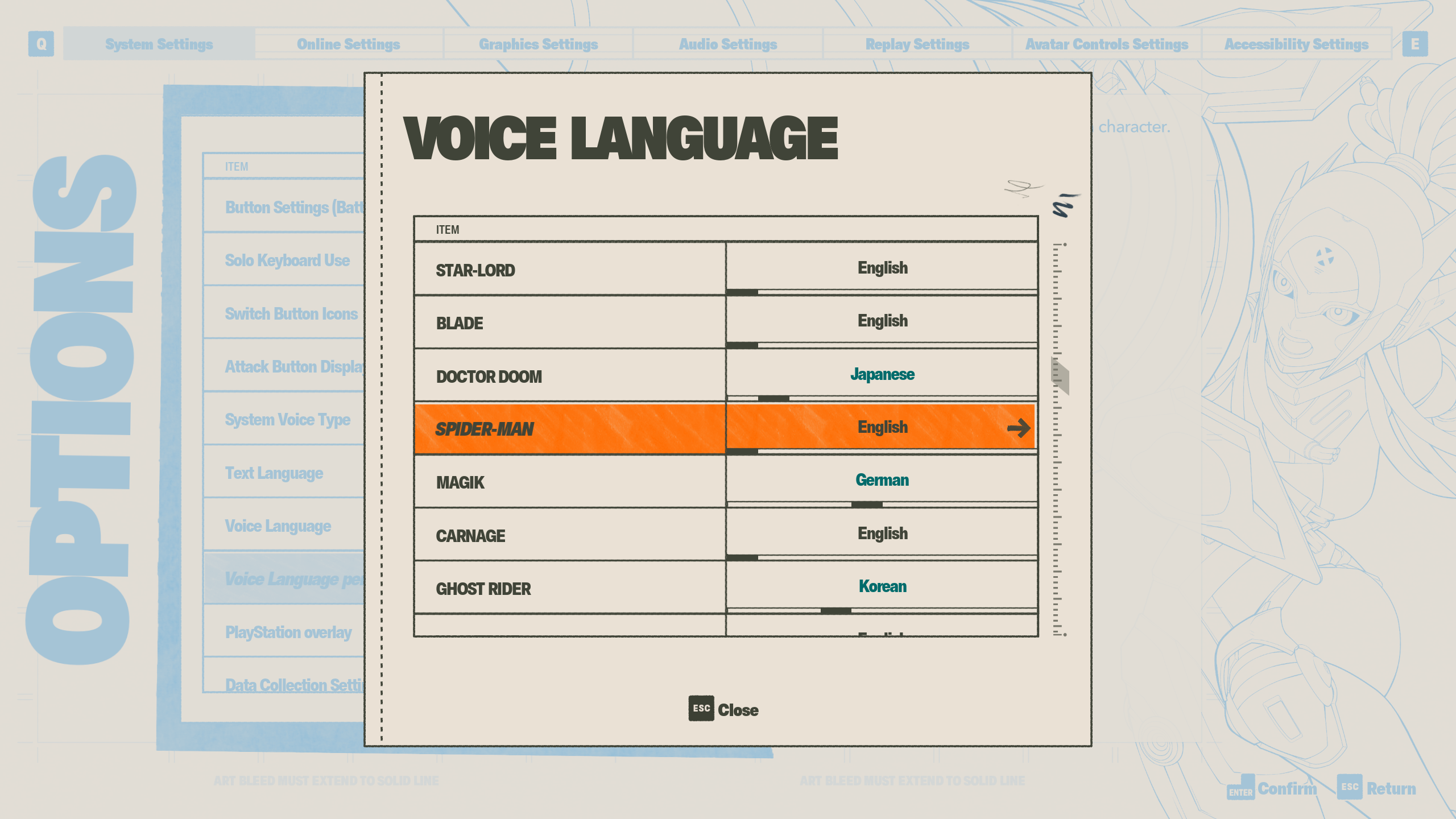Change Magik's German voice setting
The image size is (1456, 819).
coord(882,480)
